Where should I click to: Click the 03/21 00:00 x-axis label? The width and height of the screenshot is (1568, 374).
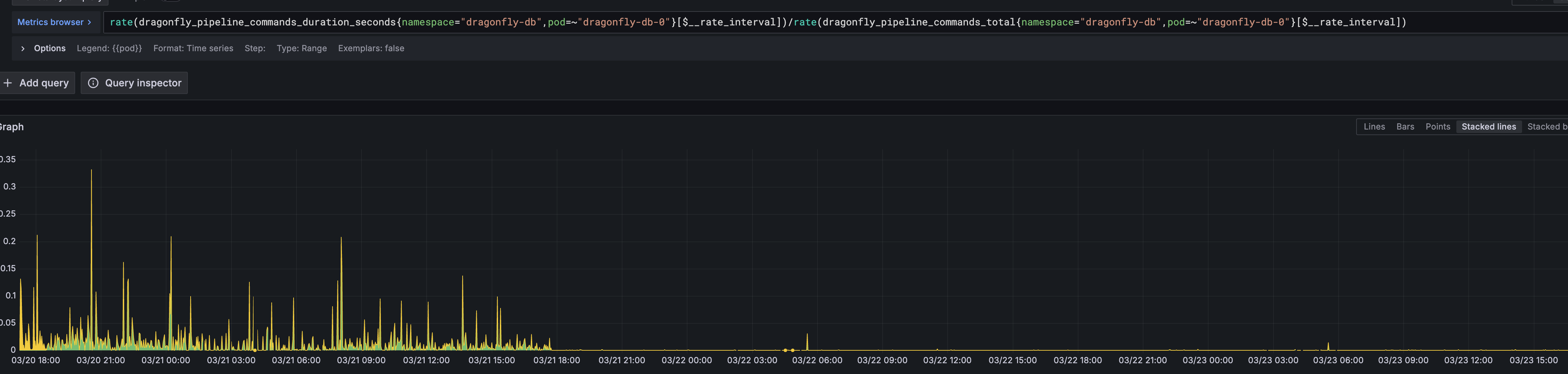point(166,361)
